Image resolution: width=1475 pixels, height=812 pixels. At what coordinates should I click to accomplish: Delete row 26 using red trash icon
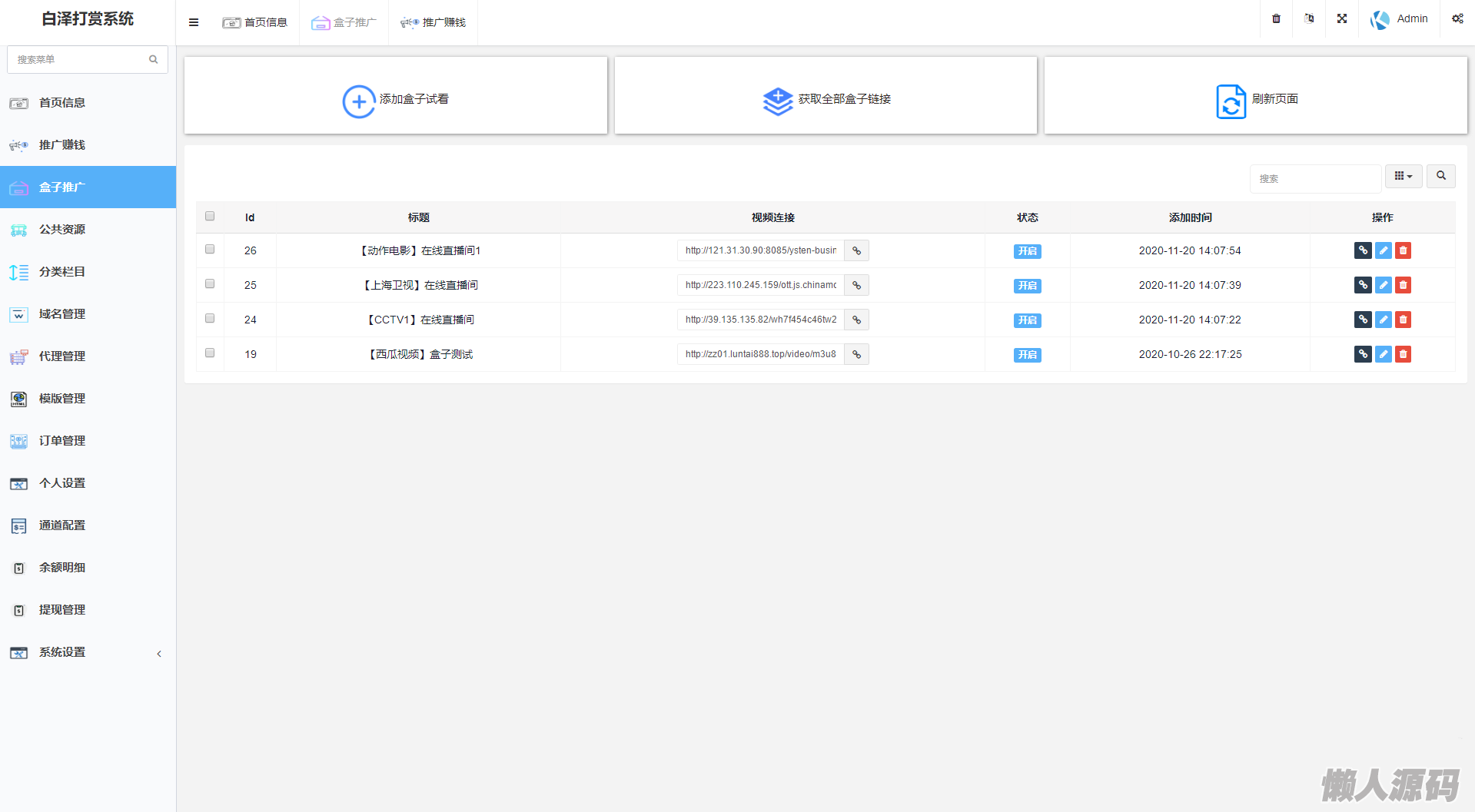(x=1403, y=250)
